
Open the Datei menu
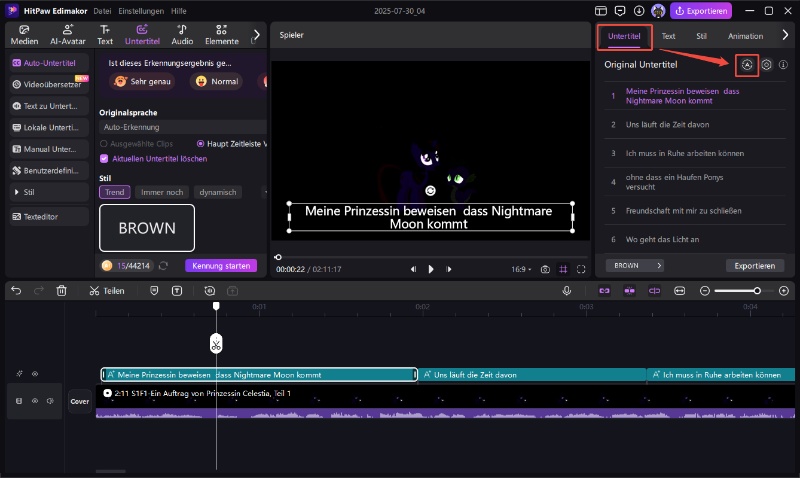coord(102,11)
